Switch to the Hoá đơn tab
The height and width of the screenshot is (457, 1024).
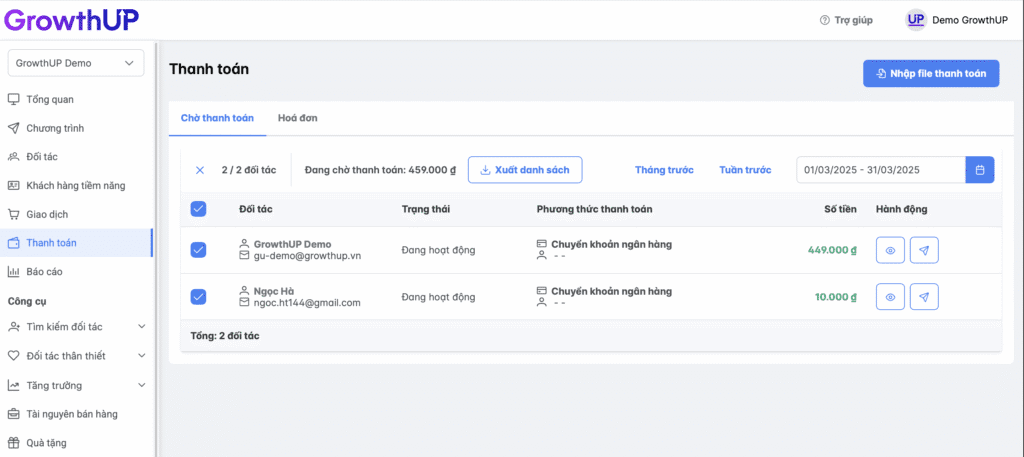pyautogui.click(x=297, y=118)
